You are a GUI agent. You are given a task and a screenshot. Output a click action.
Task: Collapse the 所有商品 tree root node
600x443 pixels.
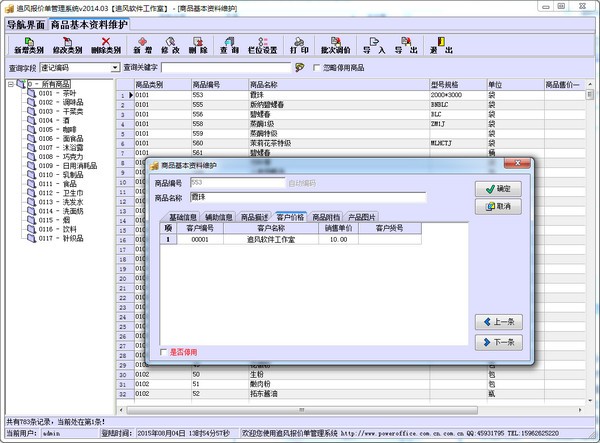click(11, 84)
